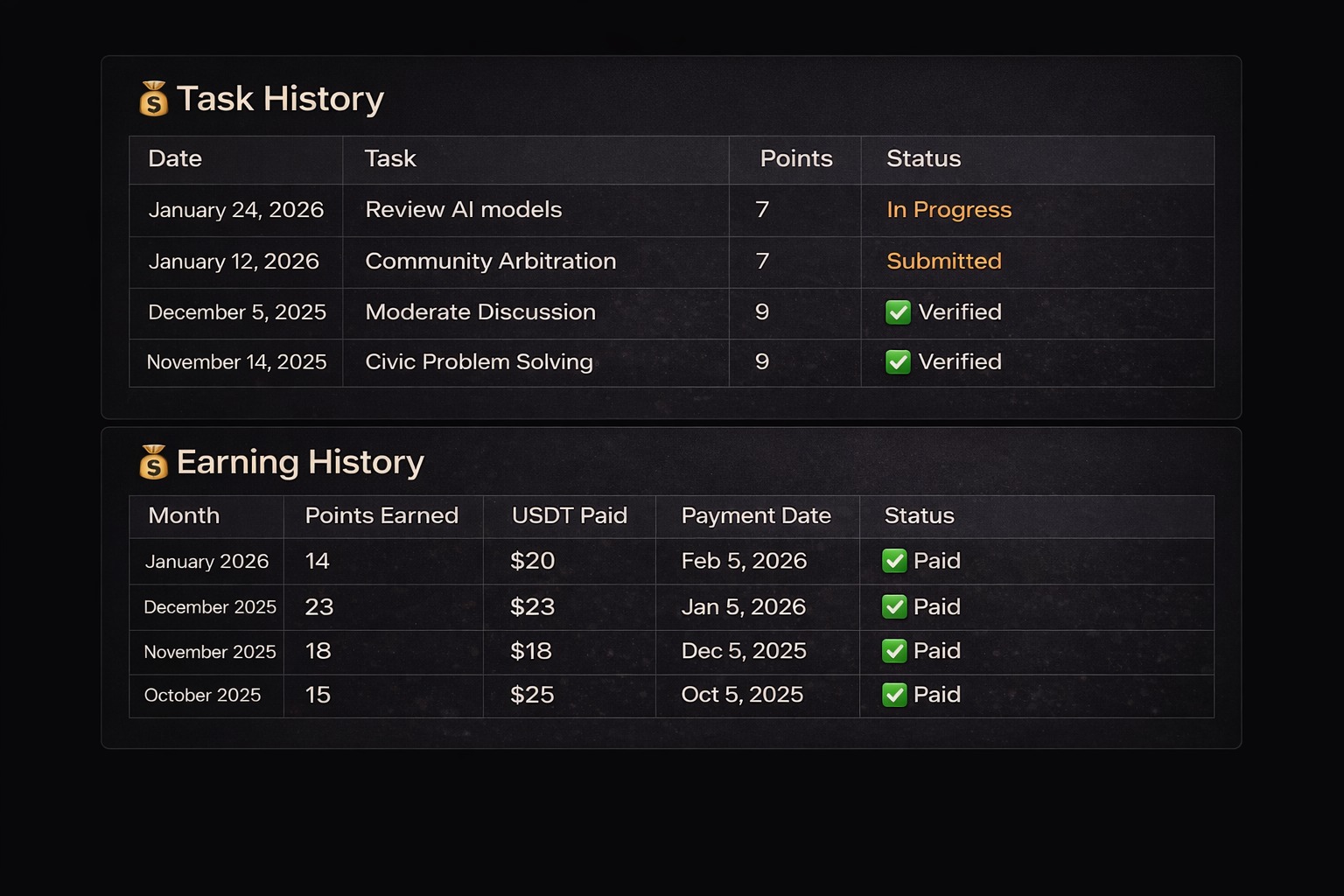This screenshot has width=1344, height=896.
Task: Click the Paid checkmark for January 2026
Action: 893,561
